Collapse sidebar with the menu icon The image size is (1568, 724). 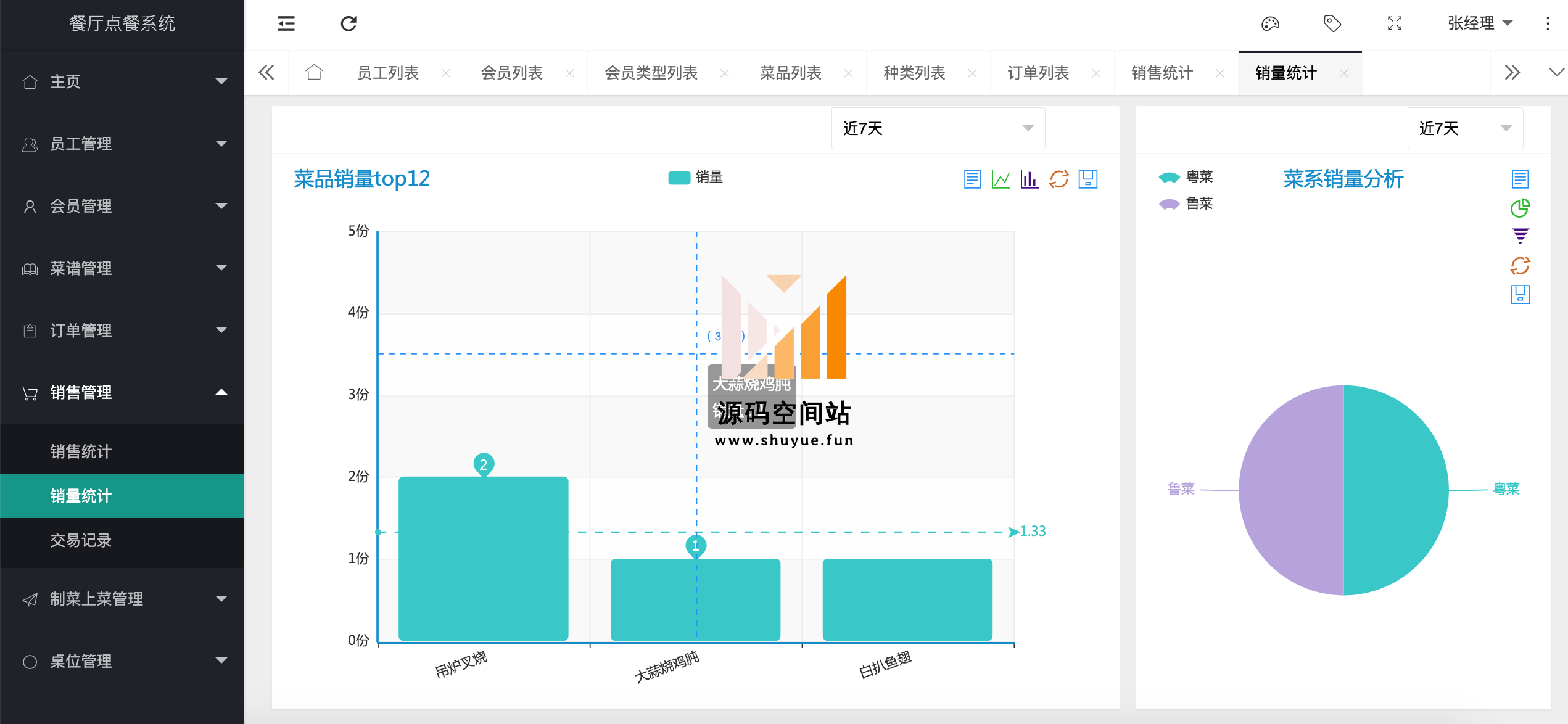click(x=286, y=23)
